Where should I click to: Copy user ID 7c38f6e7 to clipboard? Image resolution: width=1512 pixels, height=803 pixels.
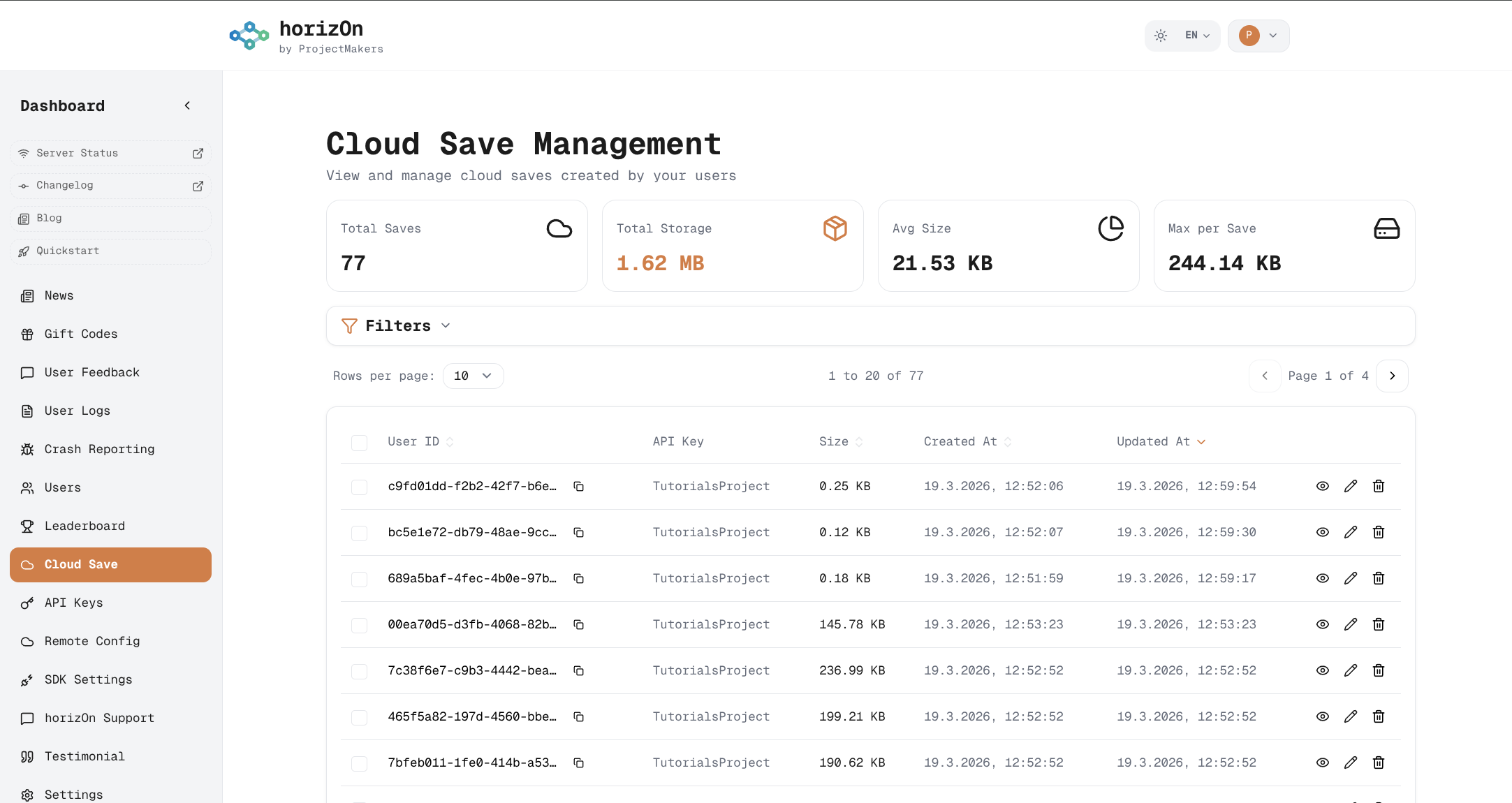pyautogui.click(x=578, y=670)
